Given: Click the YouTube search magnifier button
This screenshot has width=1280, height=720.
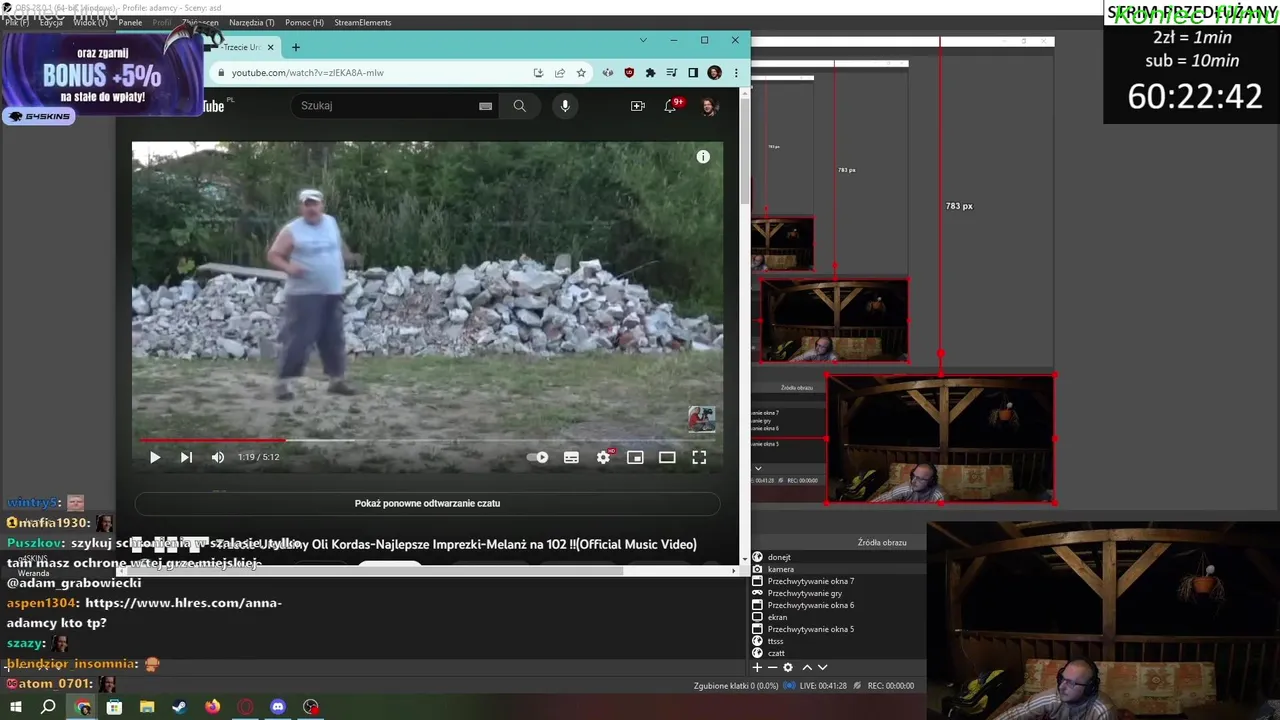Looking at the screenshot, I should pos(519,106).
